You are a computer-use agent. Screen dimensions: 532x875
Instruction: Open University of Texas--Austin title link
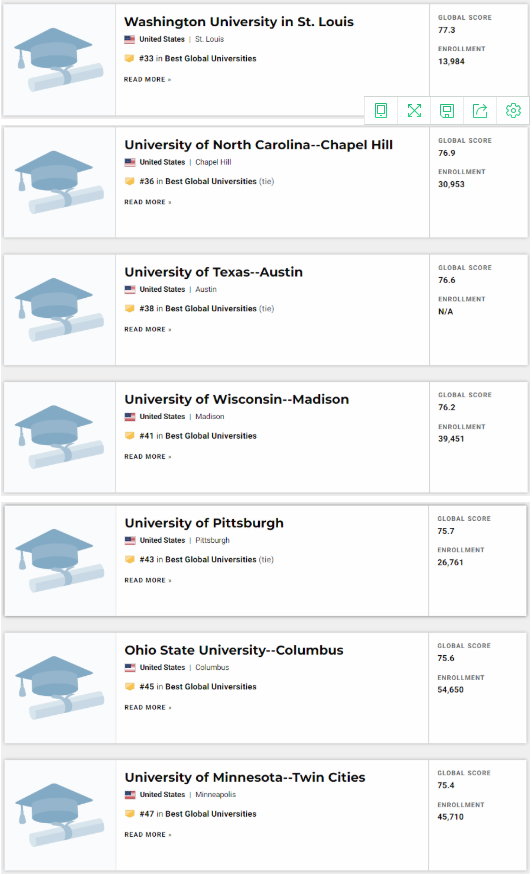pos(214,272)
